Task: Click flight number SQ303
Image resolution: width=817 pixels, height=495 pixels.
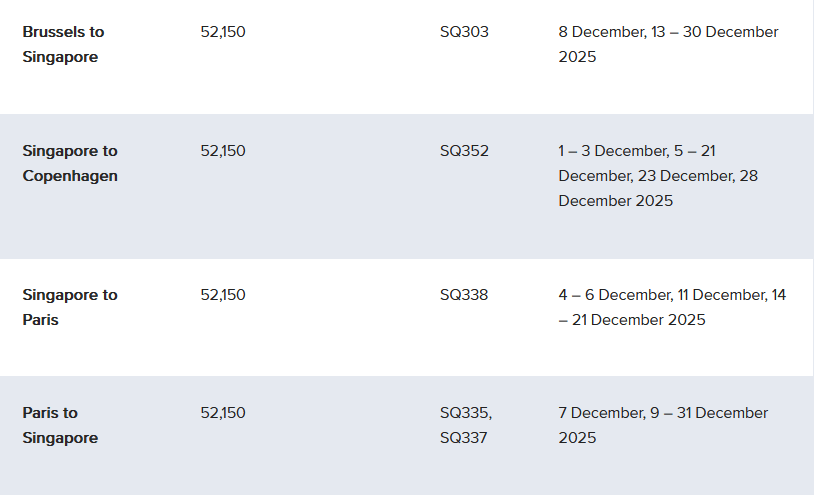Action: 464,32
